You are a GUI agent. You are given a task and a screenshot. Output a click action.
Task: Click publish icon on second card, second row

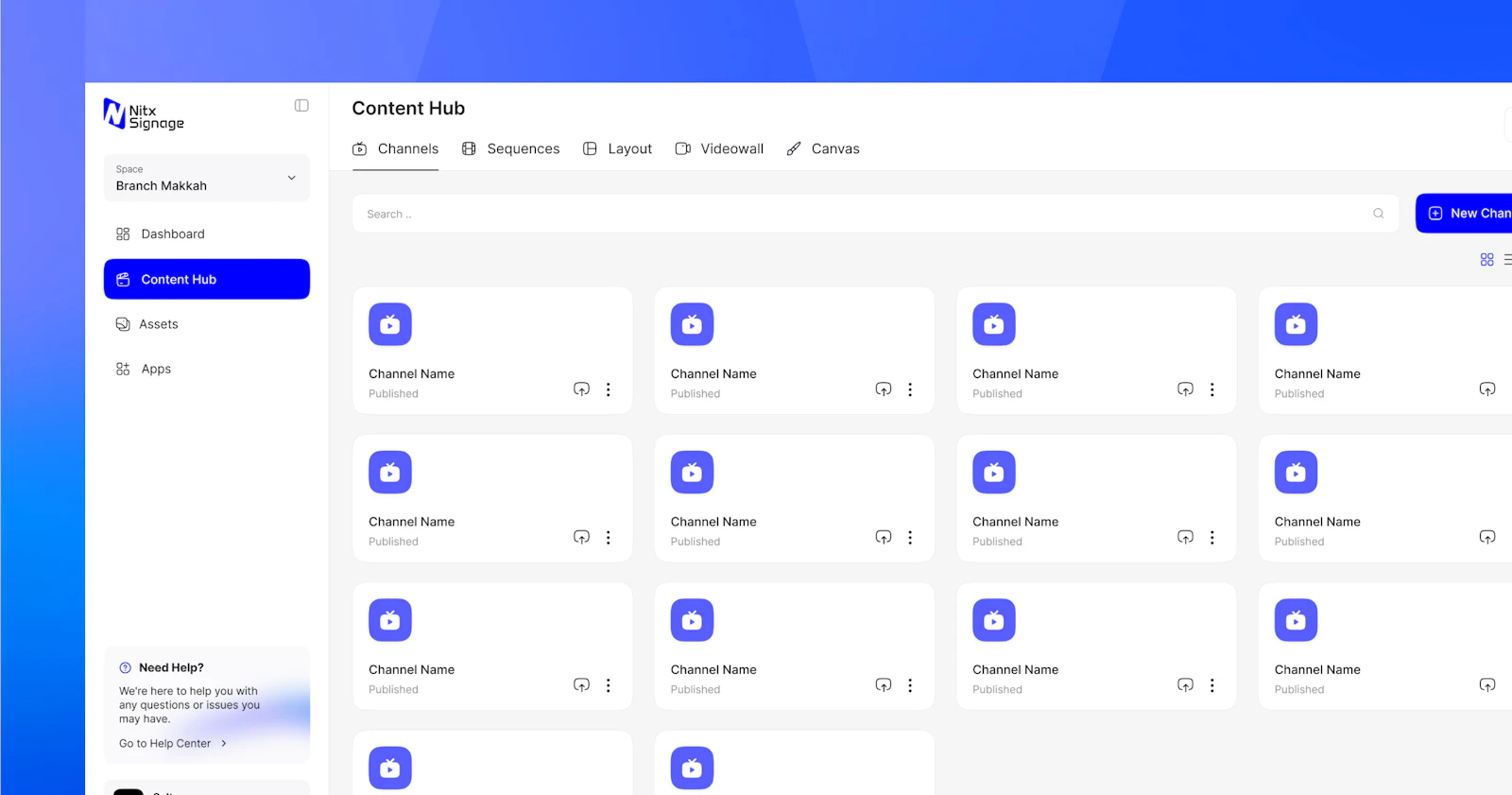pyautogui.click(x=884, y=537)
